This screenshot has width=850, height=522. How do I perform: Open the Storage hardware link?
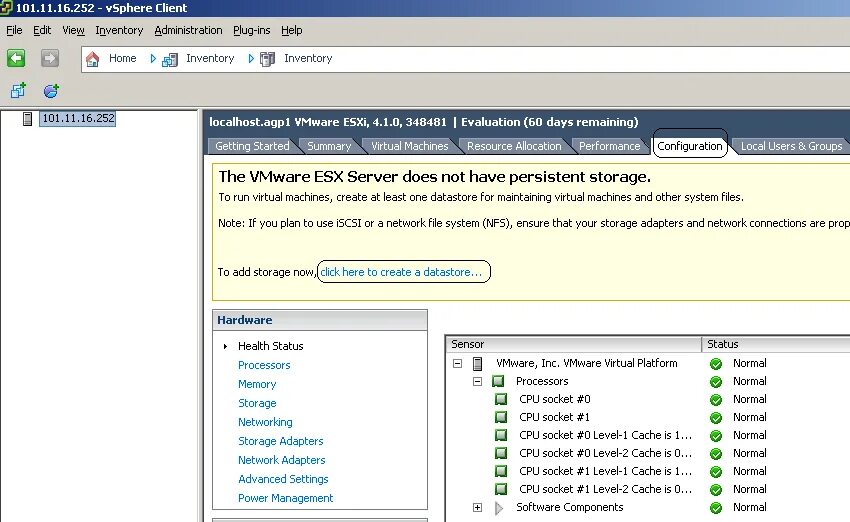pyautogui.click(x=257, y=403)
